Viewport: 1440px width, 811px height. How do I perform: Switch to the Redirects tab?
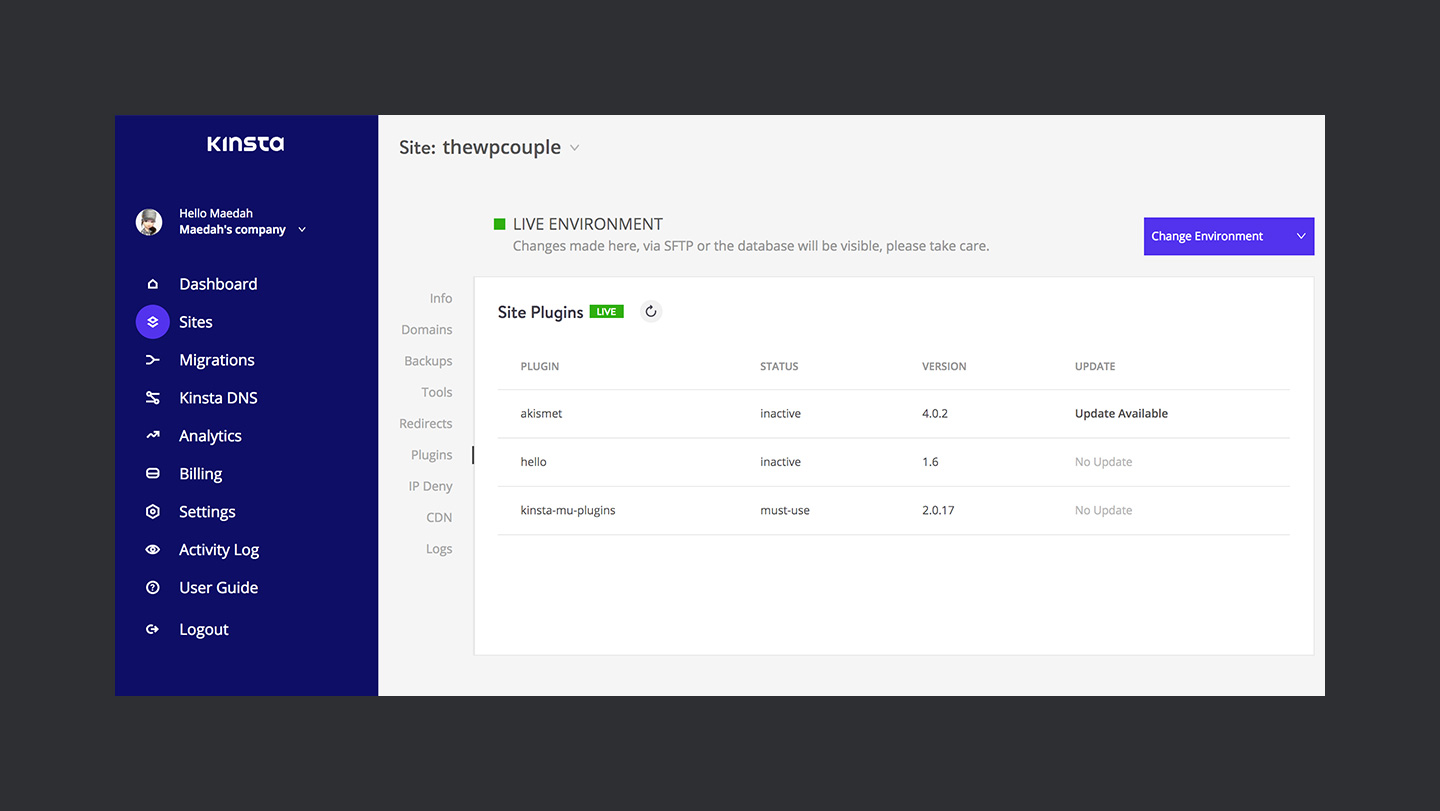tap(426, 424)
